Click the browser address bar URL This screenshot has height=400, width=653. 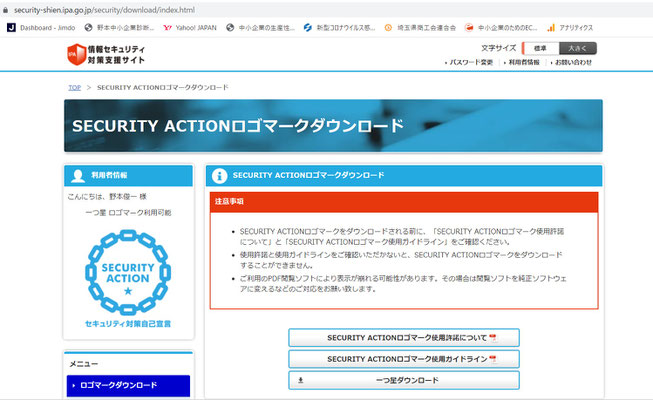104,10
